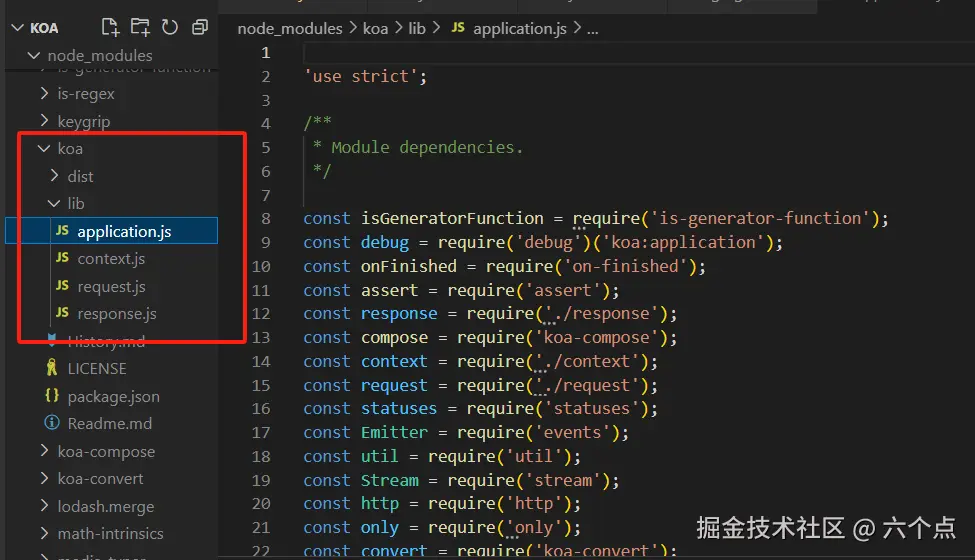Viewport: 975px width, 560px height.
Task: Click the JS icon beside request.js
Action: click(x=62, y=285)
